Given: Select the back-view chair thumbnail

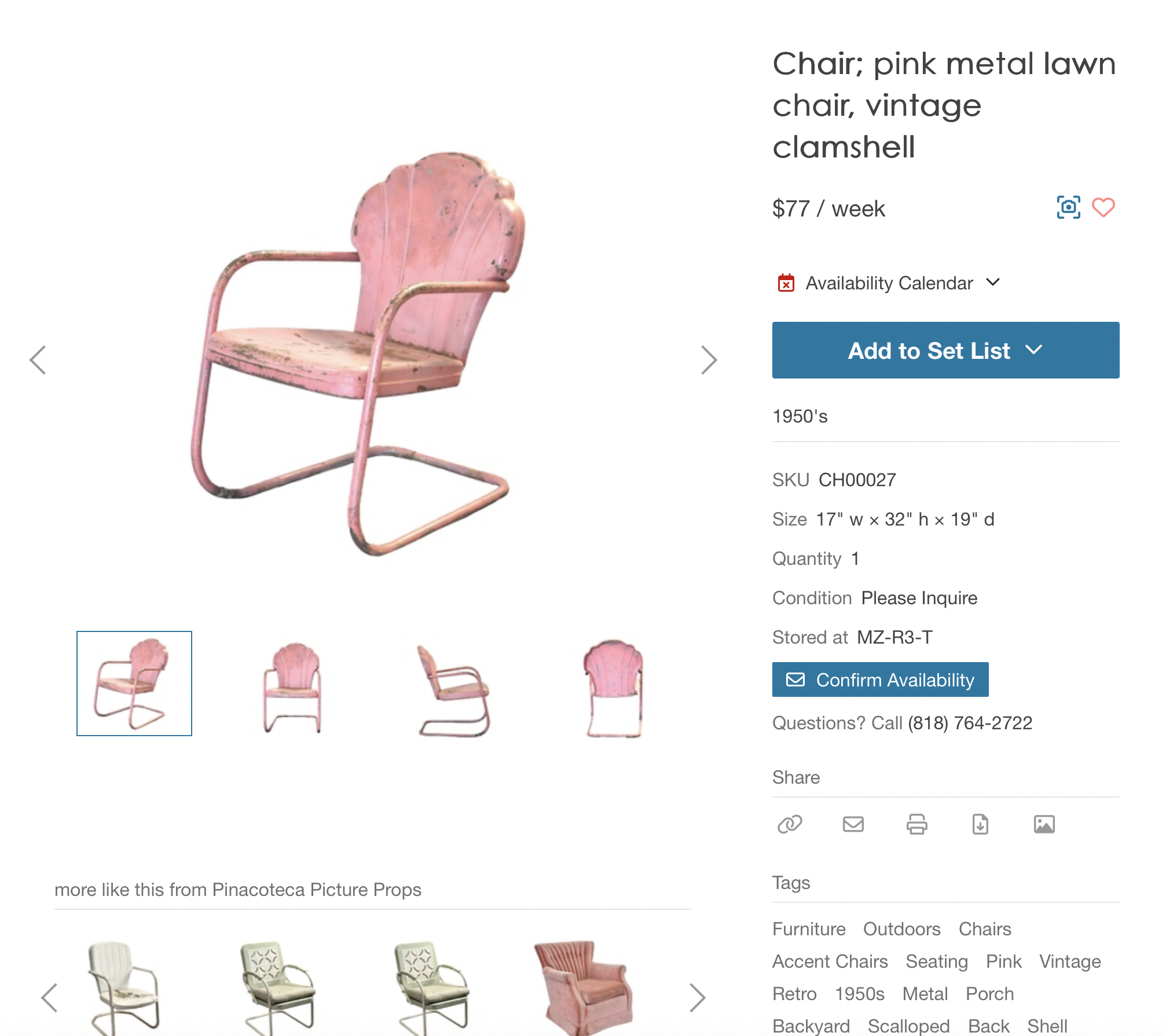Looking at the screenshot, I should coord(614,688).
